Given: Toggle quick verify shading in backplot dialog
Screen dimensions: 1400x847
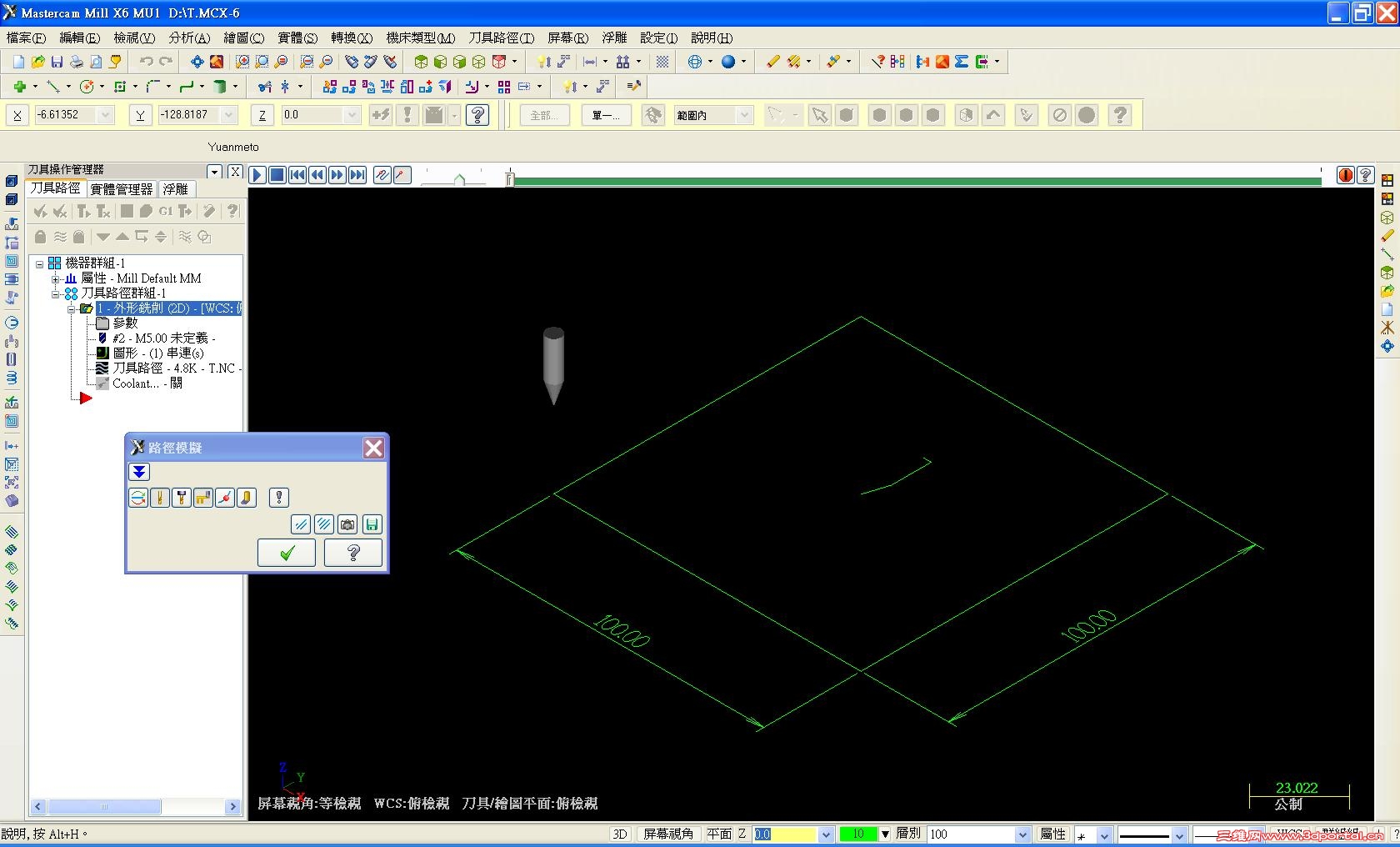Looking at the screenshot, I should pyautogui.click(x=247, y=499).
